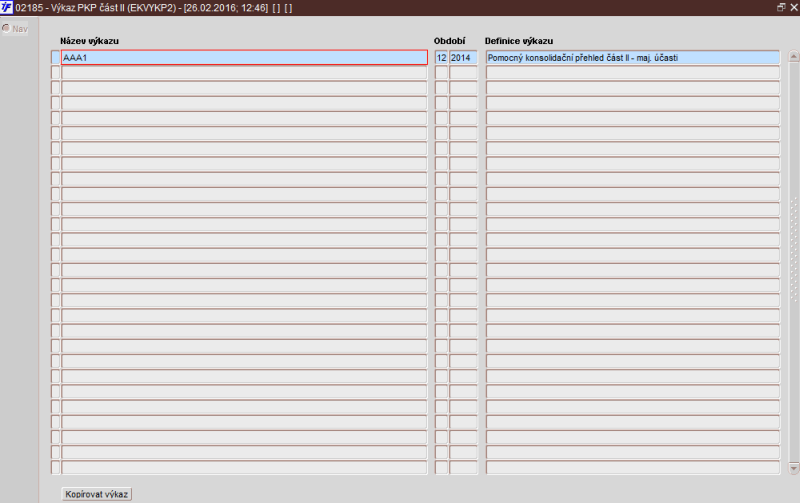Close the Výkaz PKP window
The width and height of the screenshot is (800, 503).
(794, 7)
